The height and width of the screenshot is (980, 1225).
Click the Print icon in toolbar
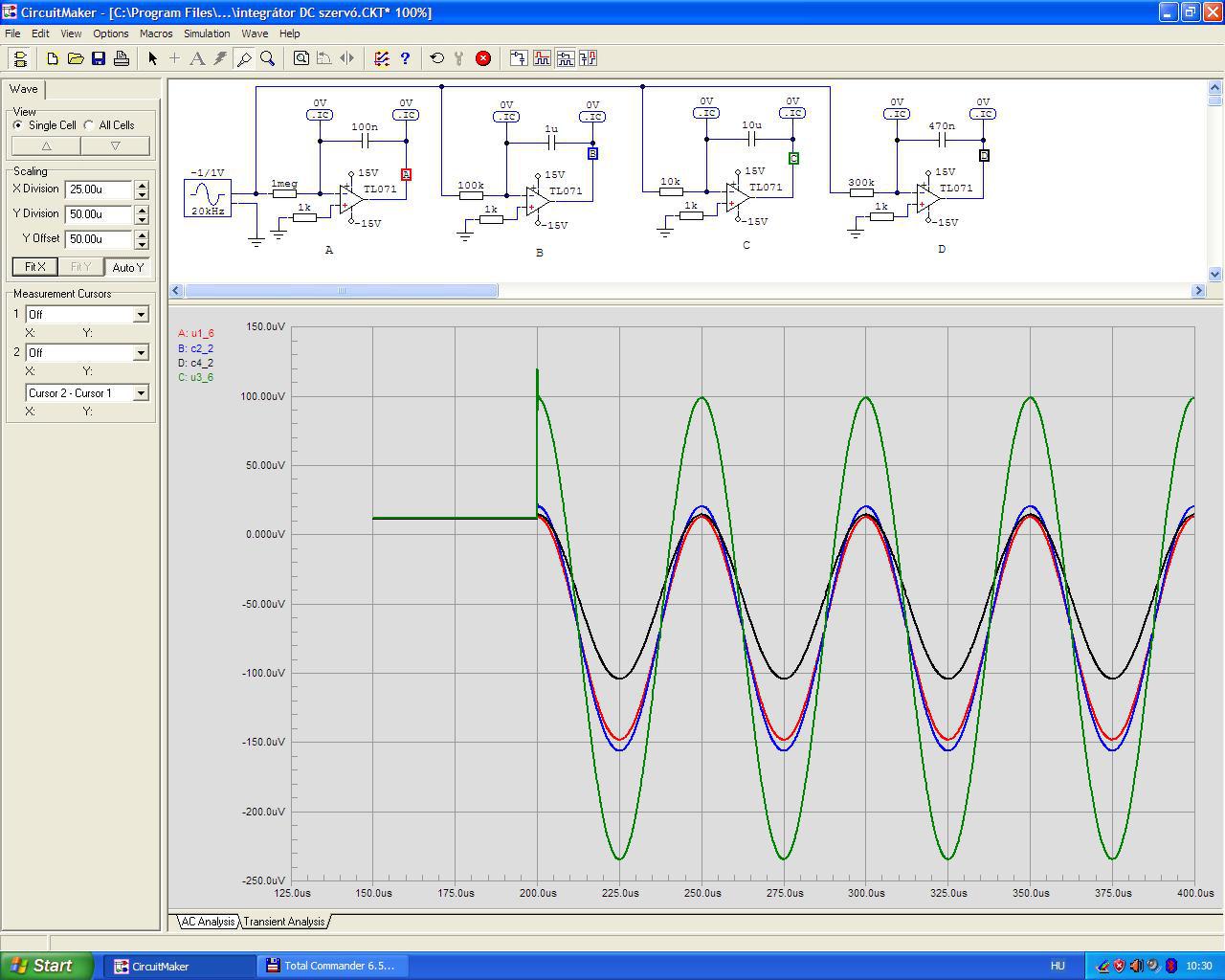tap(122, 58)
